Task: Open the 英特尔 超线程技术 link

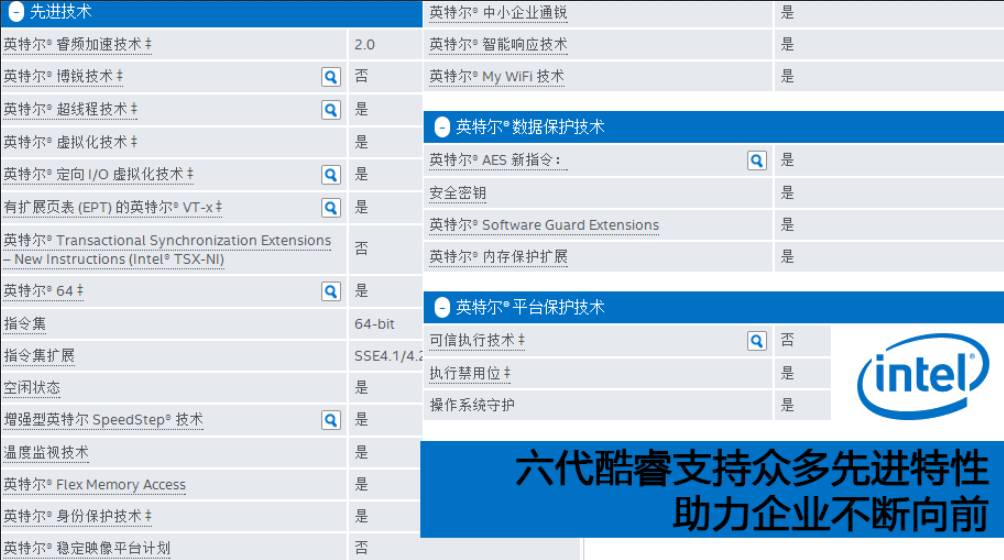Action: click(70, 109)
